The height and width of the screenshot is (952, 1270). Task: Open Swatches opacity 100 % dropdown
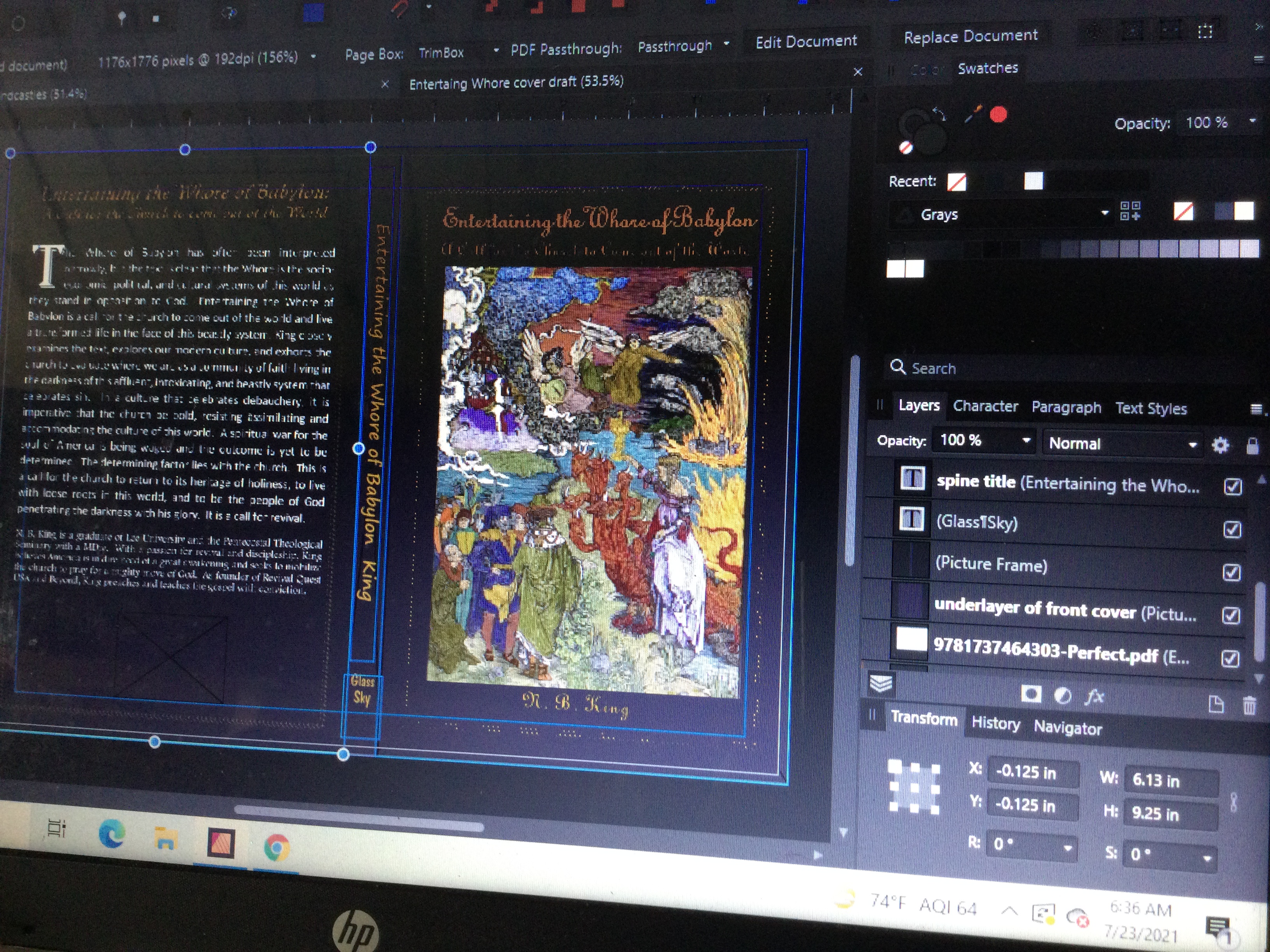pos(1252,121)
